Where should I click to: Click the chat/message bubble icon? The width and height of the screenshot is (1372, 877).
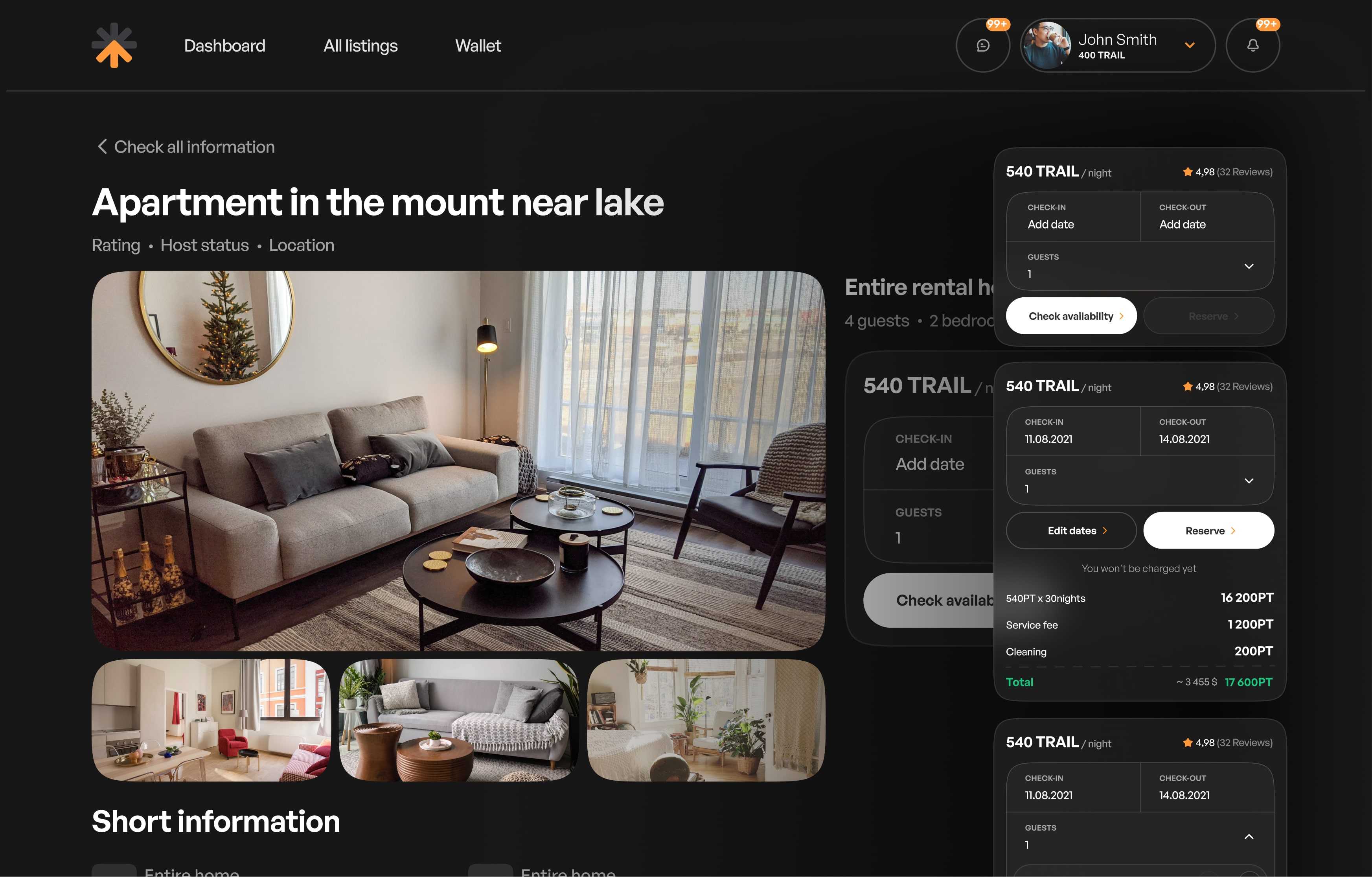(x=982, y=45)
